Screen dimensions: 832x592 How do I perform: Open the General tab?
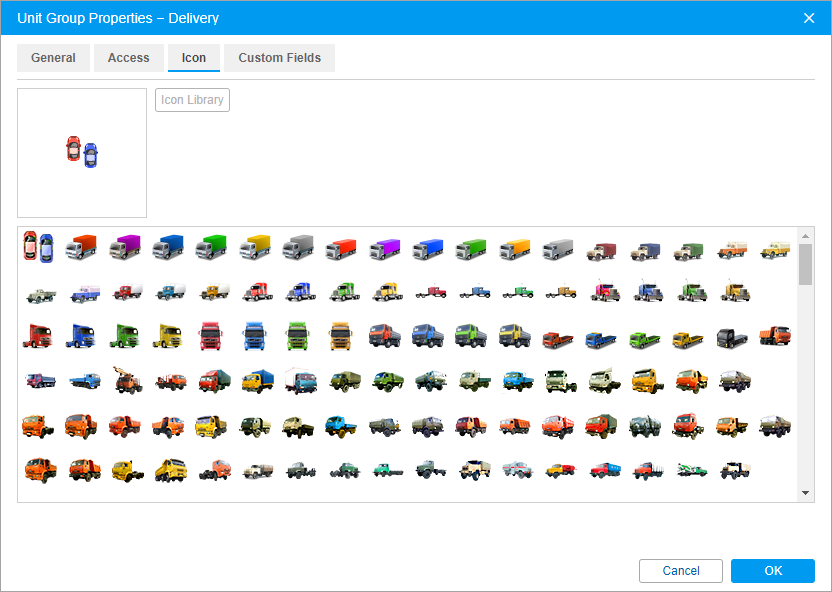[53, 58]
